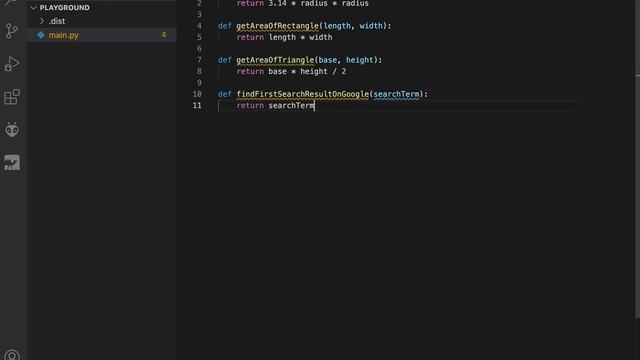Click the 'height' parameter on line 7
The height and width of the screenshot is (360, 640).
[x=360, y=60]
